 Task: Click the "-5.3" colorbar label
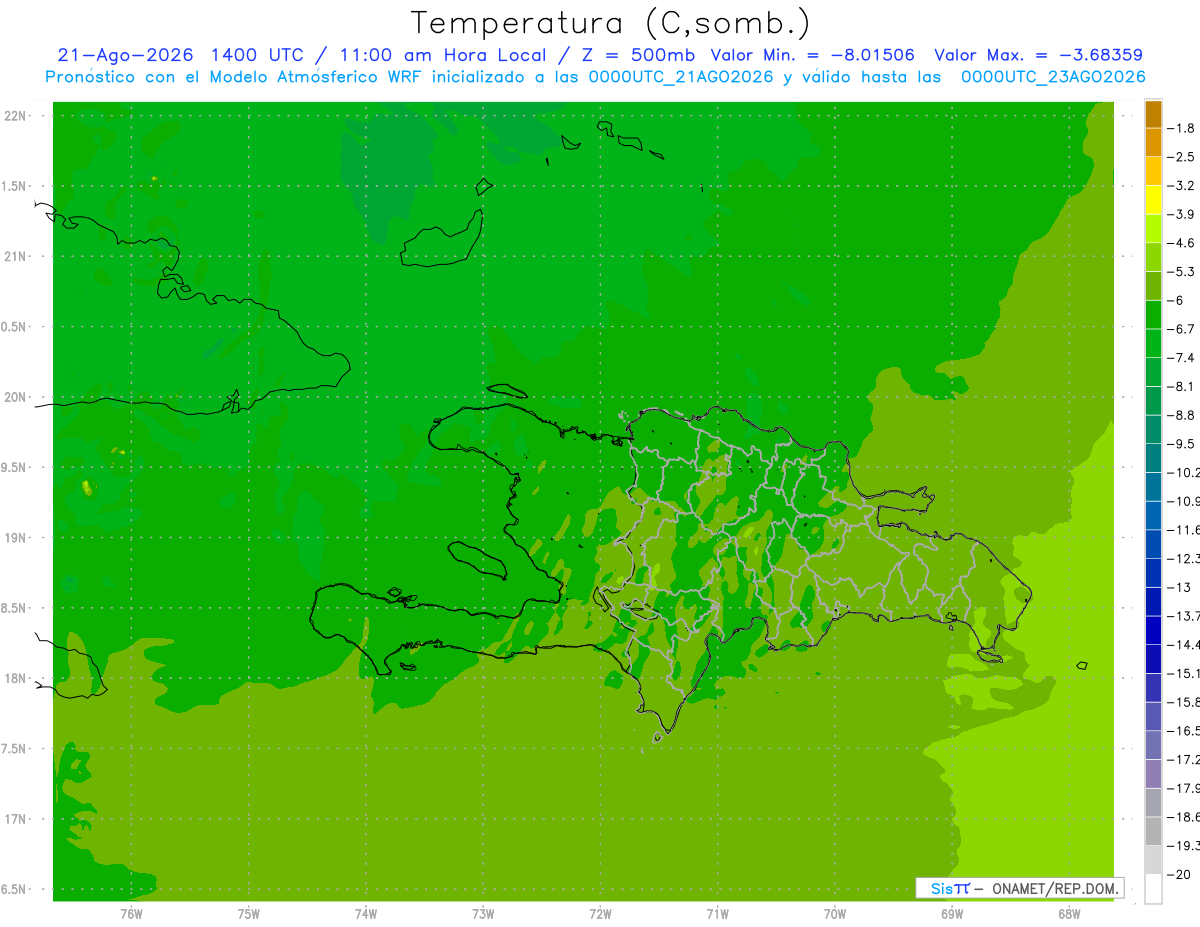pos(1182,271)
